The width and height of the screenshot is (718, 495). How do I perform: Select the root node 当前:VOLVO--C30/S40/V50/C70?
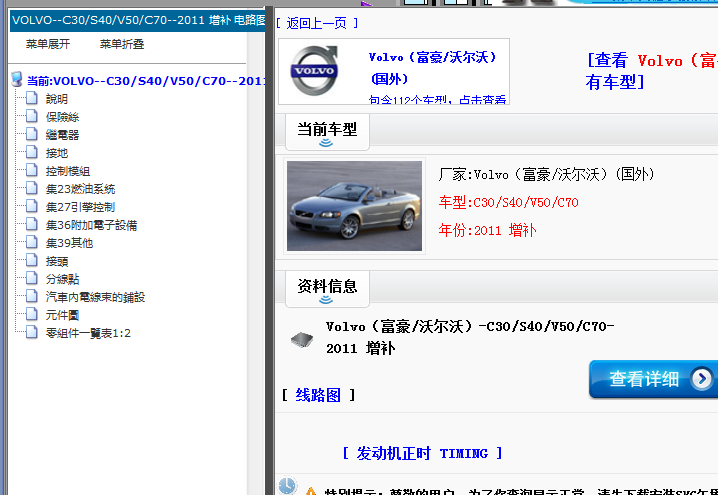(x=146, y=81)
